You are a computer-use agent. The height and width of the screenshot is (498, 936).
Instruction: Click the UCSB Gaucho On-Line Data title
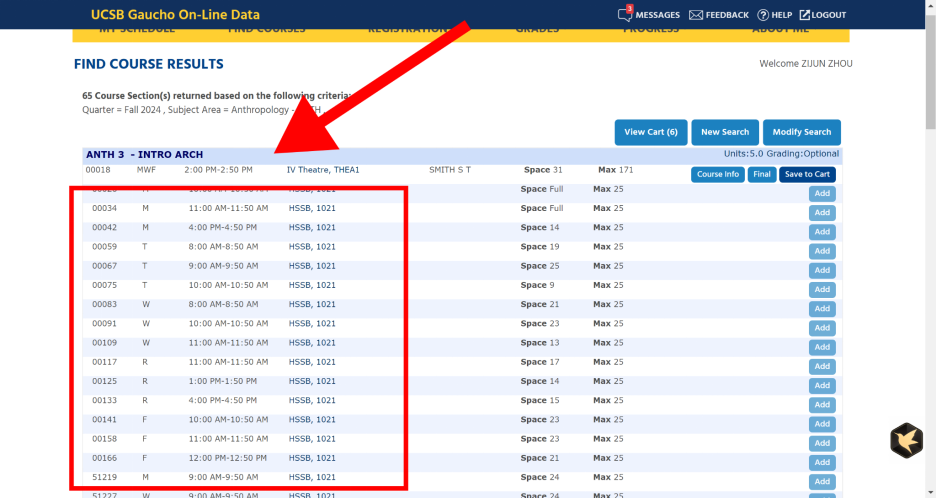pyautogui.click(x=175, y=15)
